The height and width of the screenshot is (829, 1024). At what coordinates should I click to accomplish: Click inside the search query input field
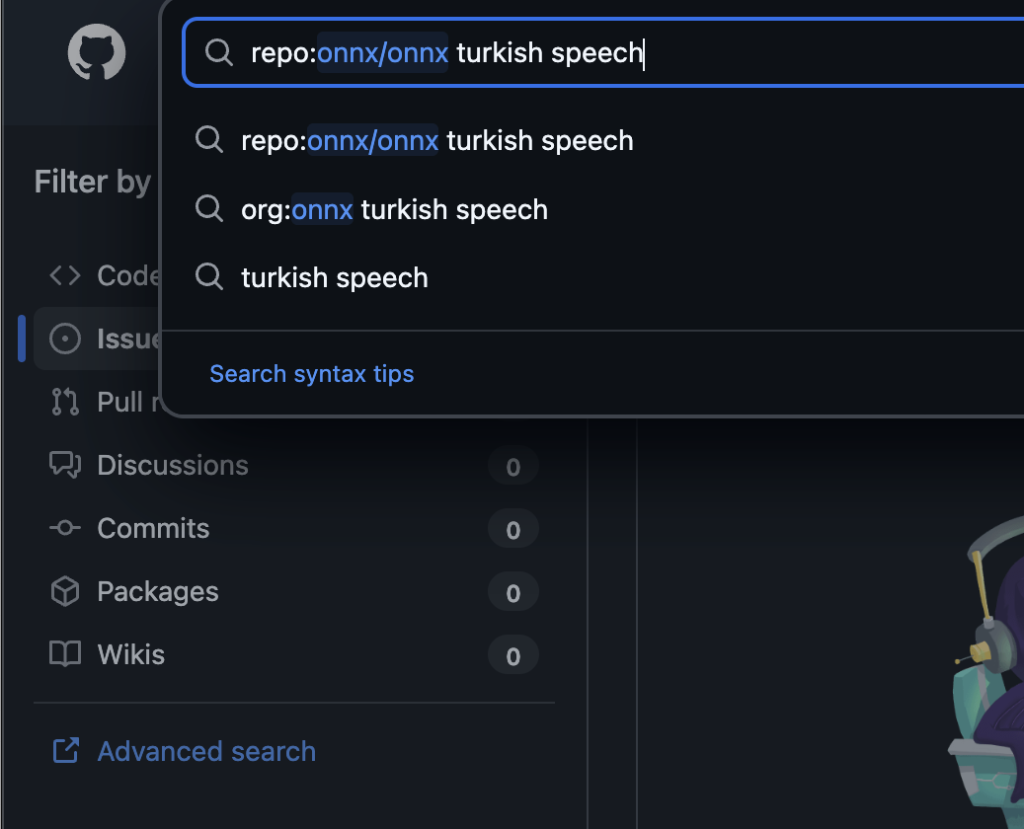(700, 53)
